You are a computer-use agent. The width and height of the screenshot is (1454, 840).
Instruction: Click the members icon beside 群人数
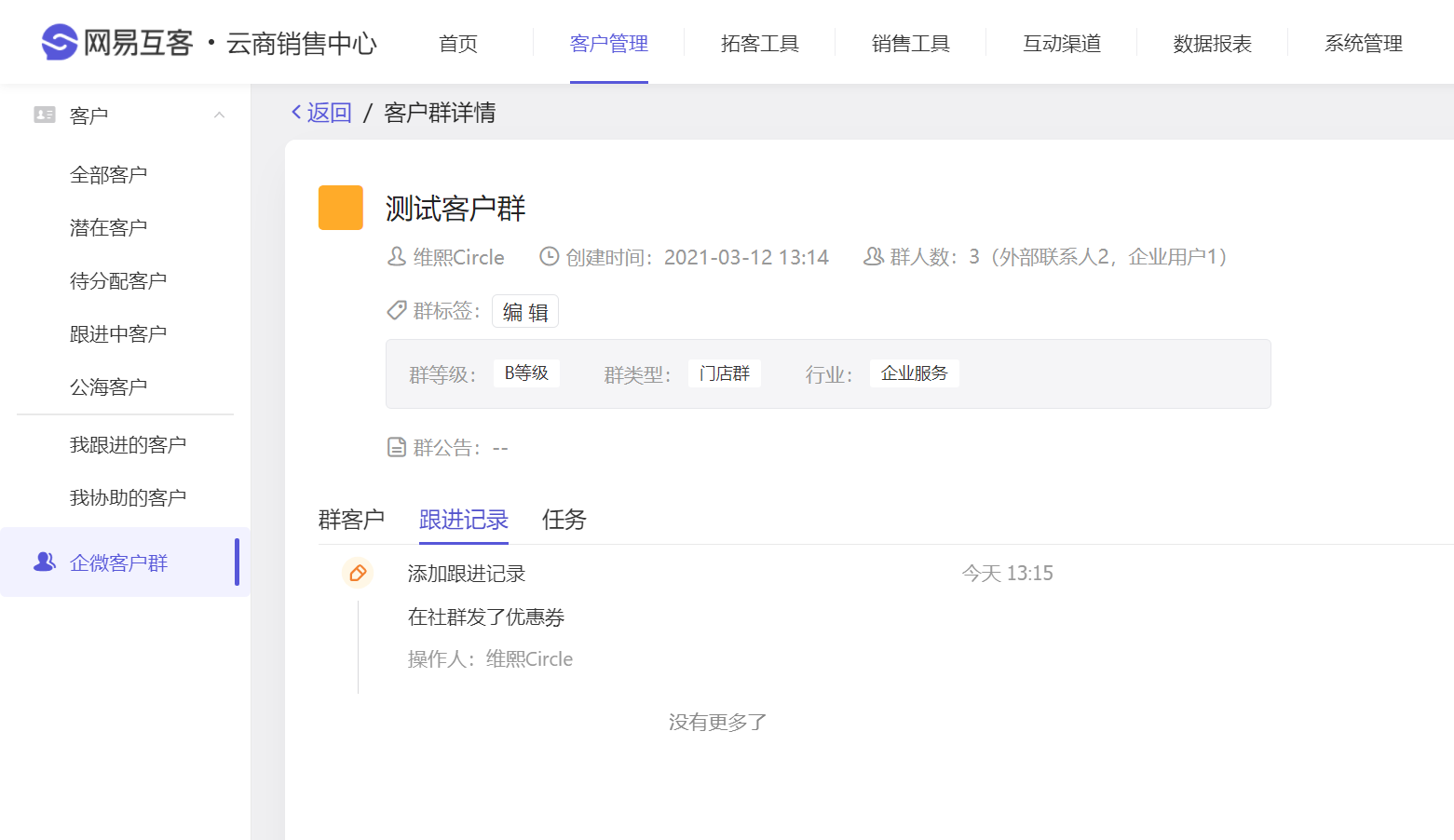874,256
